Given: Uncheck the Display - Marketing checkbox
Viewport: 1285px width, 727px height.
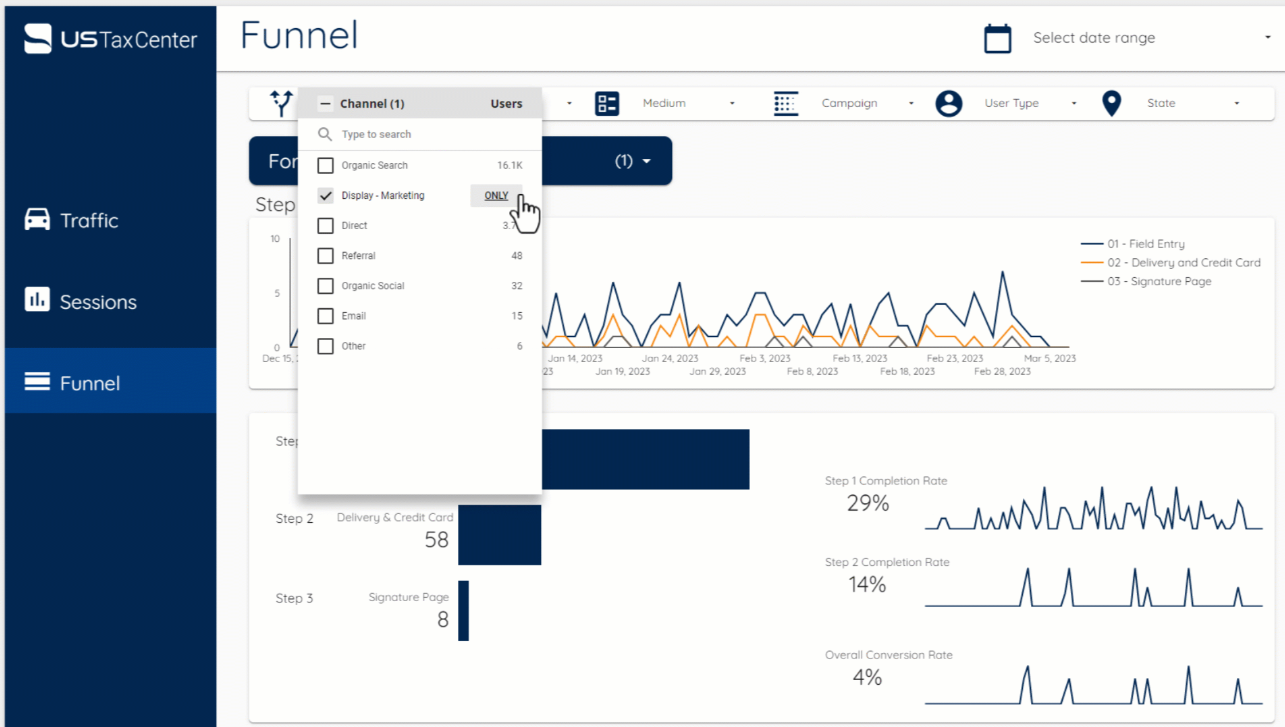Looking at the screenshot, I should click(325, 195).
